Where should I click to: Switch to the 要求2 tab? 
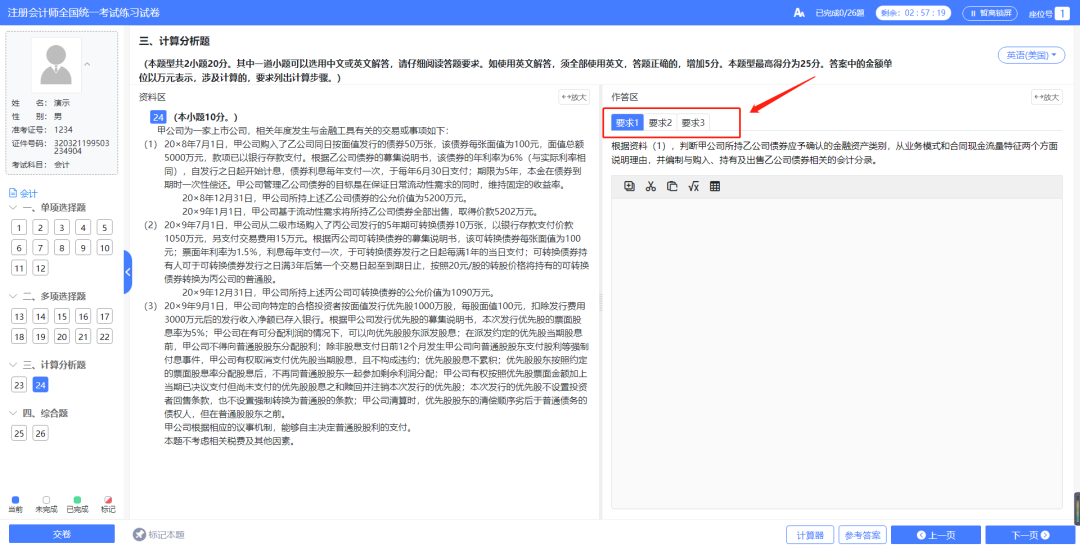[x=660, y=123]
